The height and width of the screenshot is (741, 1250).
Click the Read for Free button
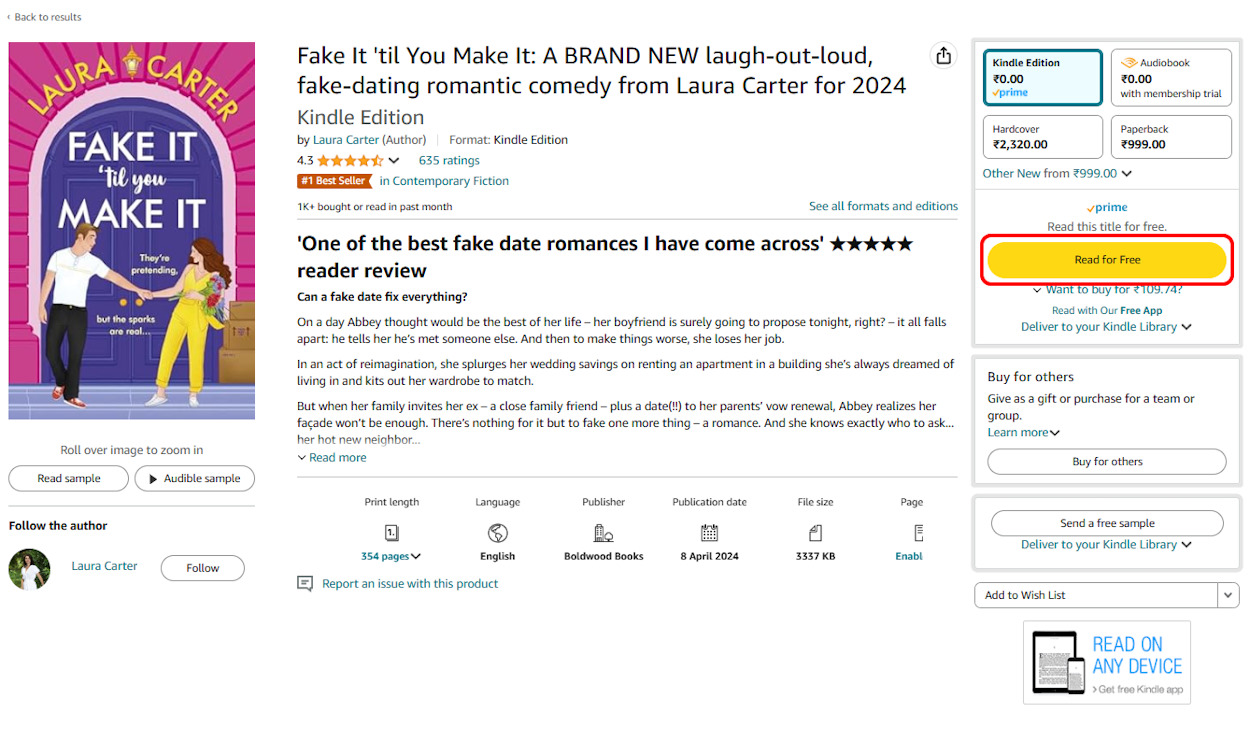(1106, 259)
